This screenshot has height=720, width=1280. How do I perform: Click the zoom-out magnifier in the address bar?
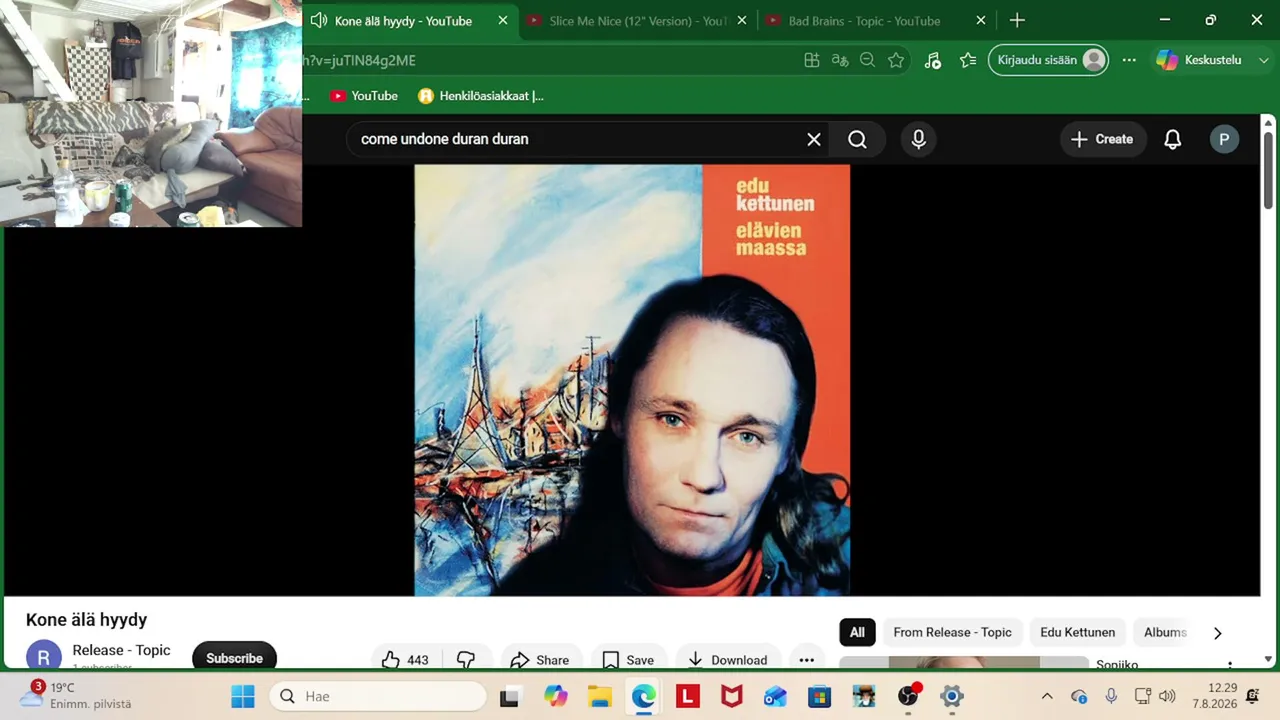[868, 60]
